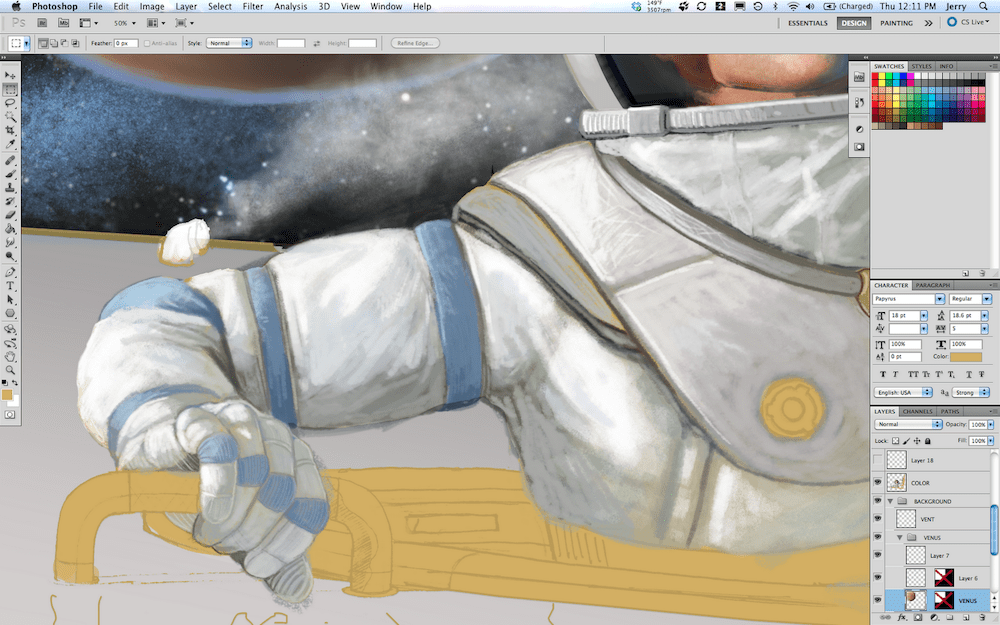1000x625 pixels.
Task: Toggle lock all on layer
Action: click(928, 441)
